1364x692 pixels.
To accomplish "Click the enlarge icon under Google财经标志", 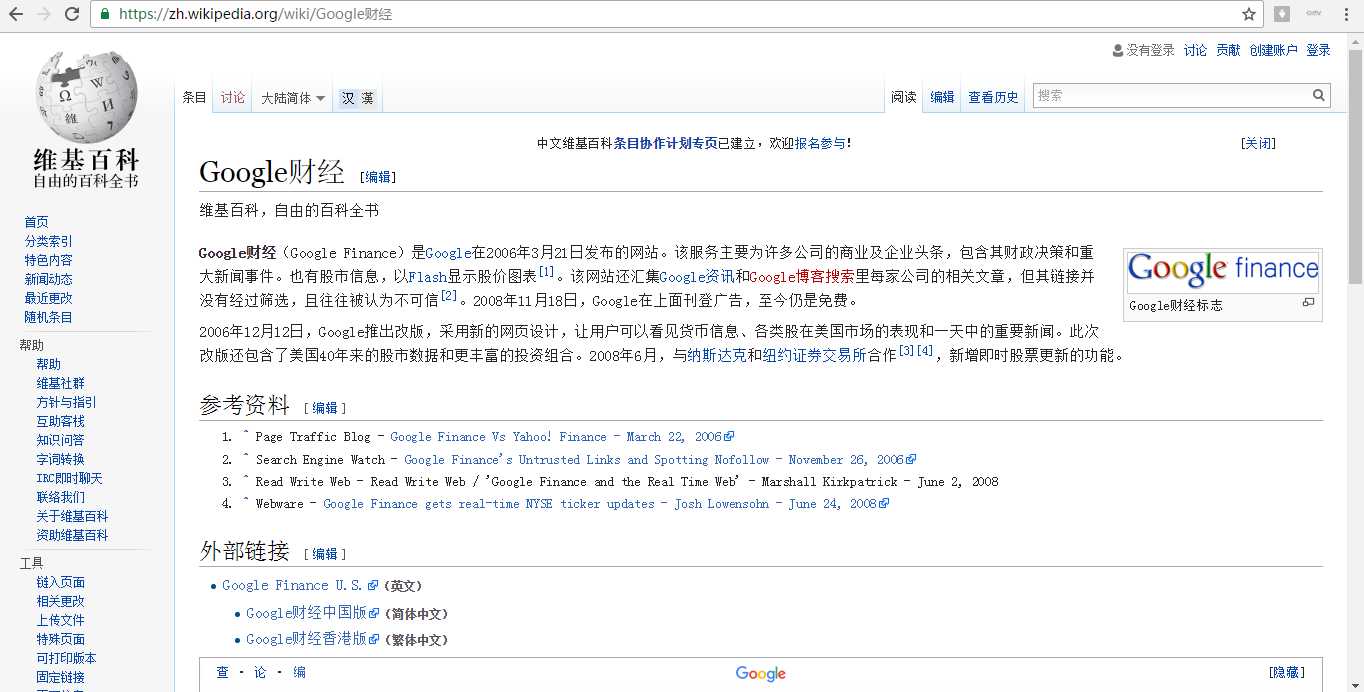I will (1308, 302).
